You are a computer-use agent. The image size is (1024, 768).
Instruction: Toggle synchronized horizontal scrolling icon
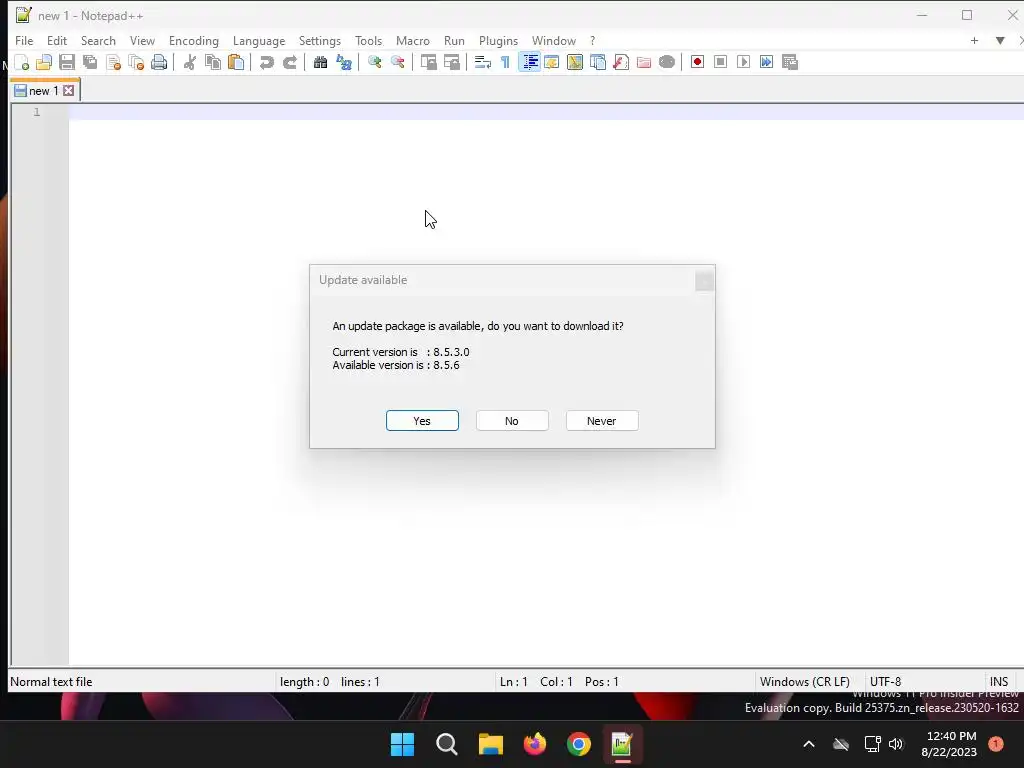click(451, 62)
